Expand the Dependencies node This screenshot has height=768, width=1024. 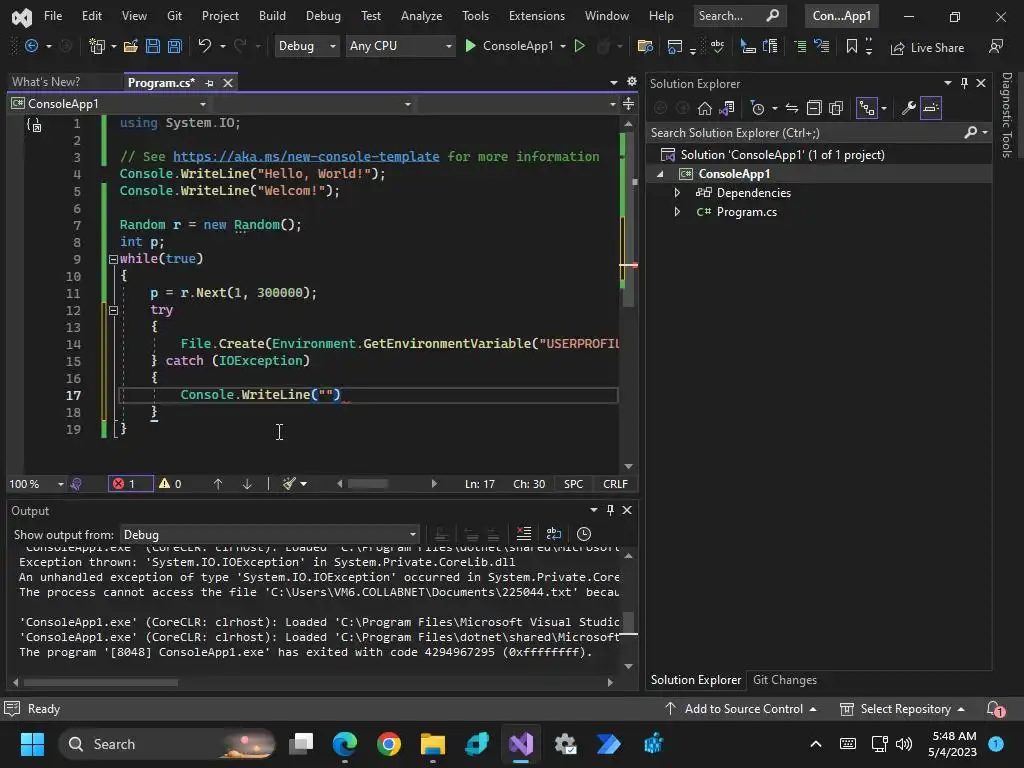click(677, 193)
